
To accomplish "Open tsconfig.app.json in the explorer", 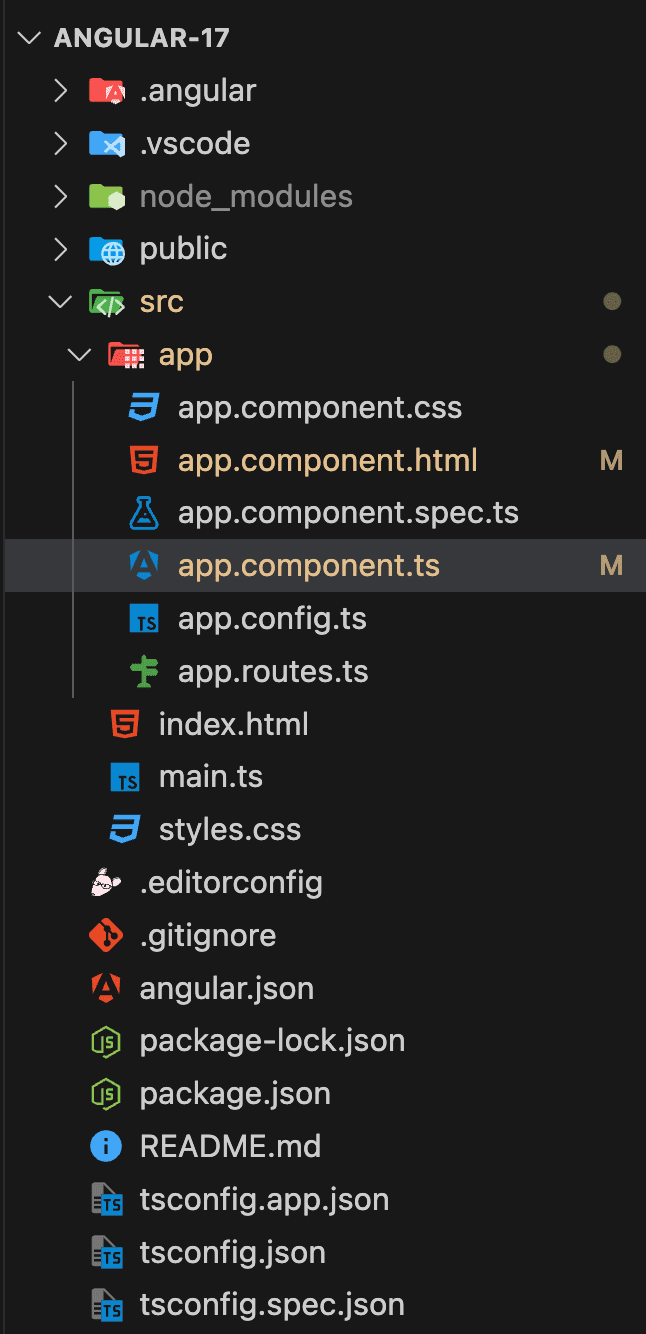I will (x=264, y=1199).
